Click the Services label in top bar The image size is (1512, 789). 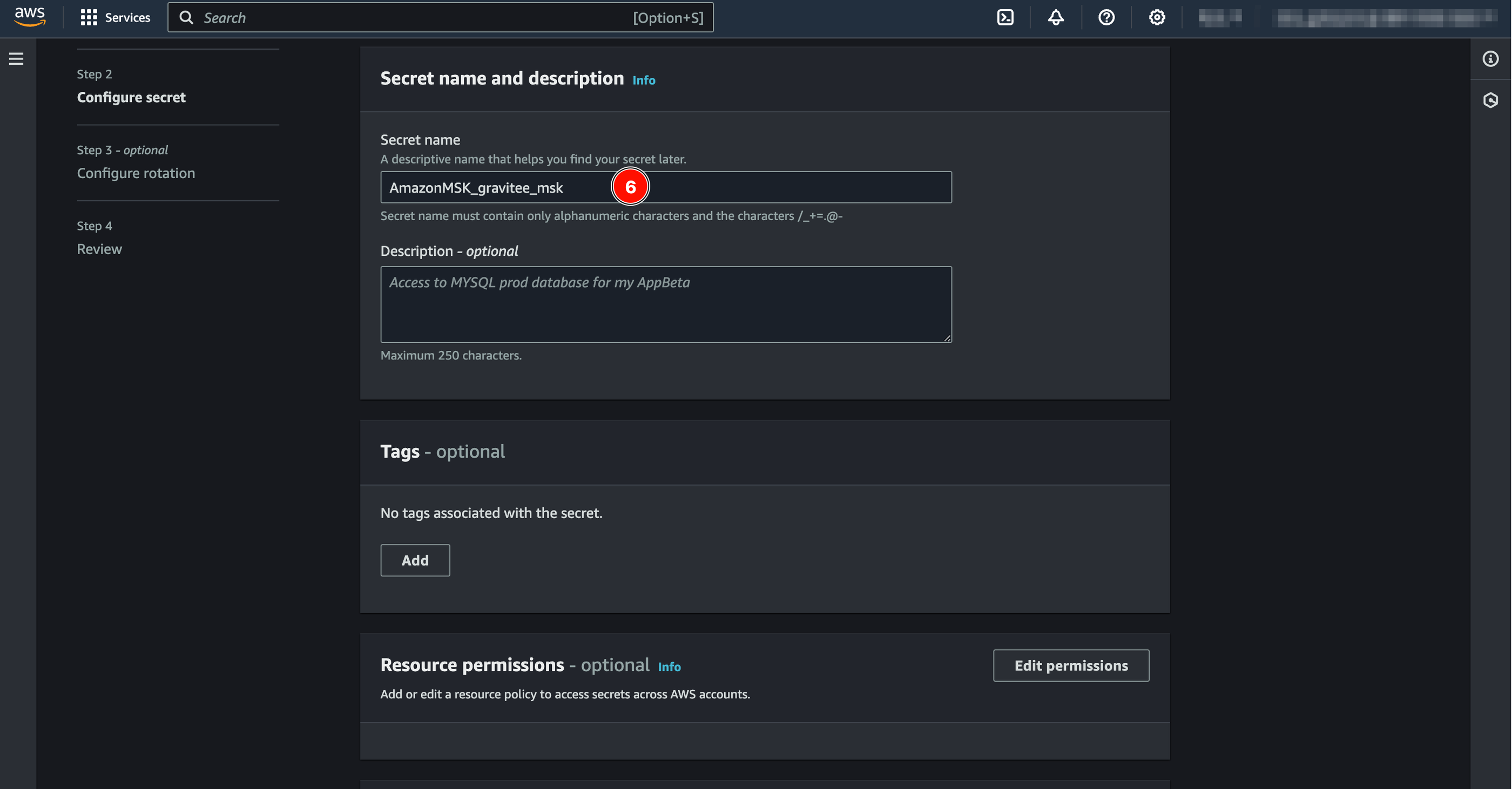pyautogui.click(x=127, y=18)
